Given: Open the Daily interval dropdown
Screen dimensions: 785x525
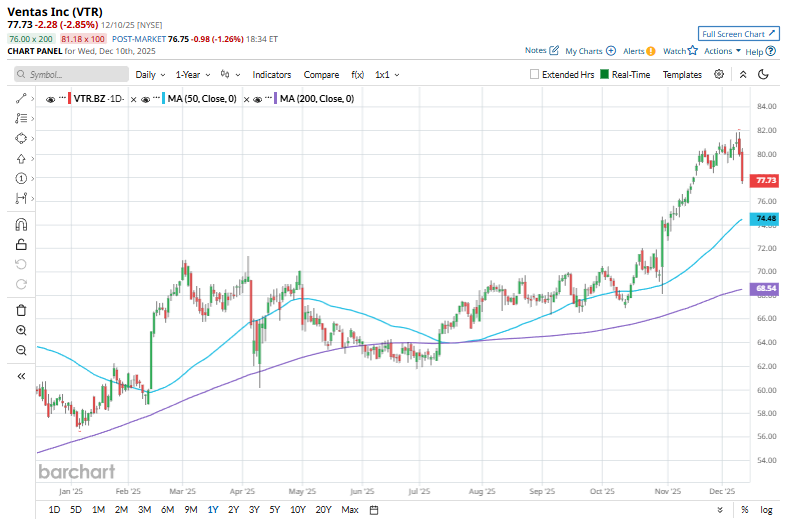Looking at the screenshot, I should point(151,75).
